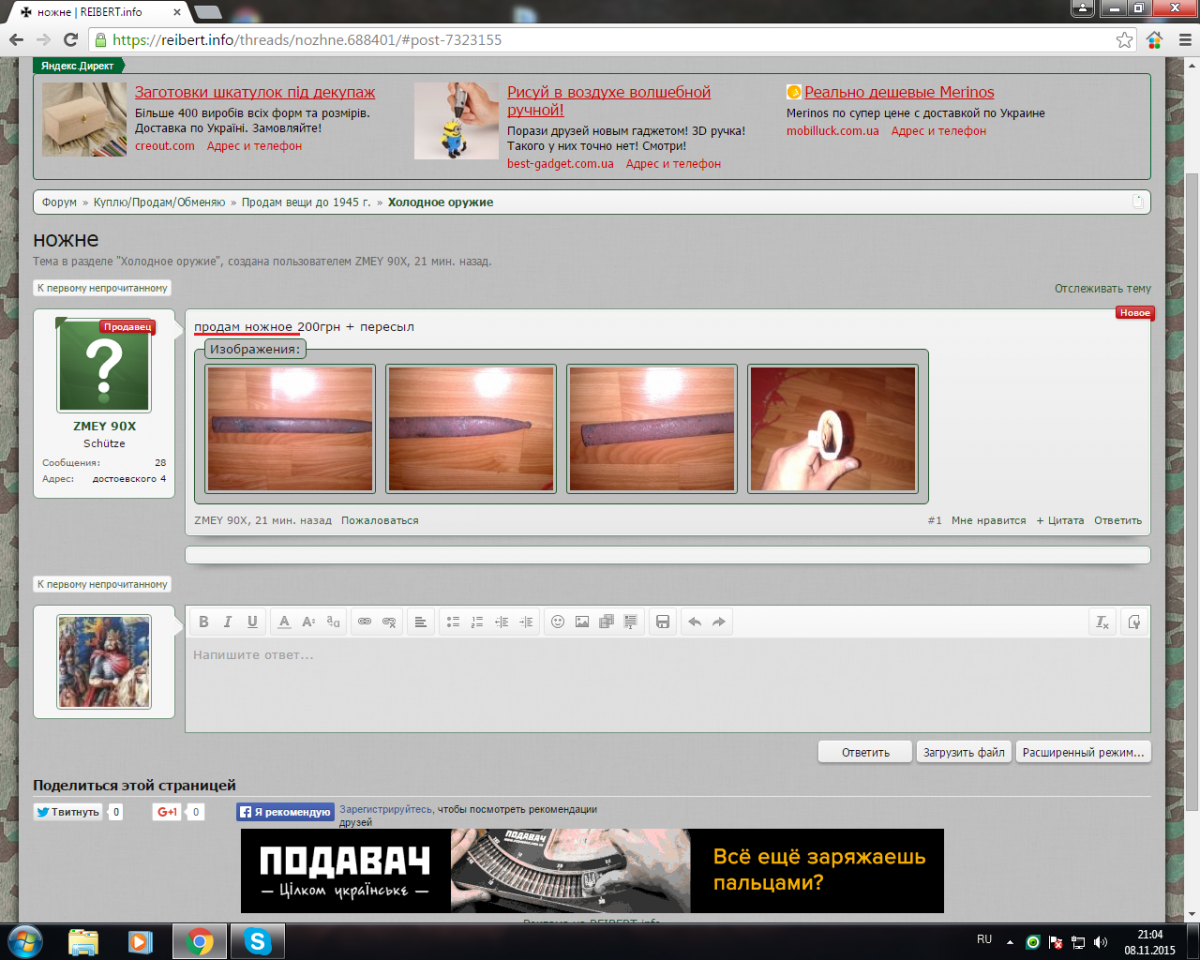Open 'Продам вещи до 1945 г.' breadcrumb
1200x960 pixels.
pyautogui.click(x=306, y=202)
